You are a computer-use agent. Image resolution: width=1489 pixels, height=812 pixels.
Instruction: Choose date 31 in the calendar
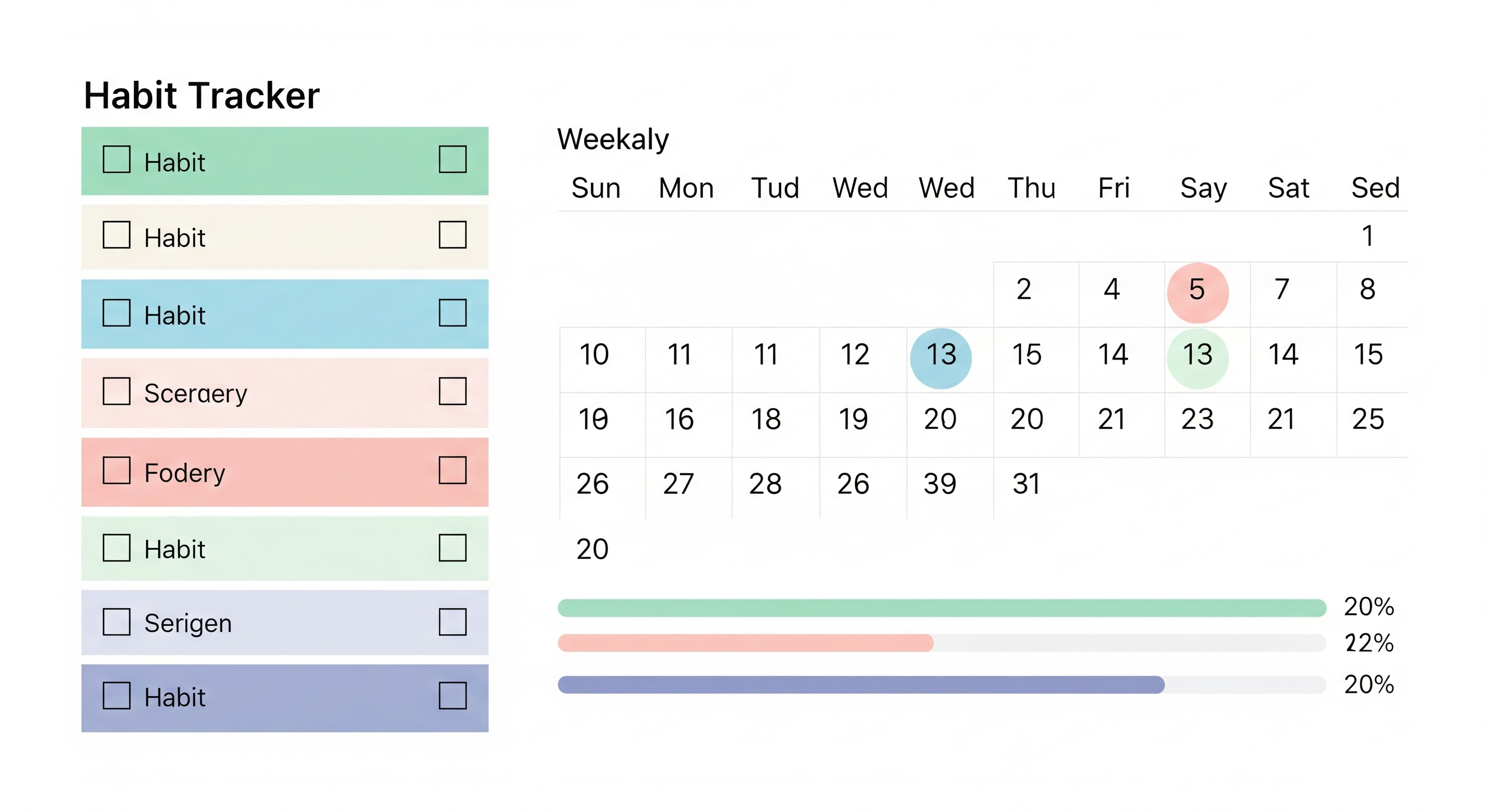click(1026, 484)
